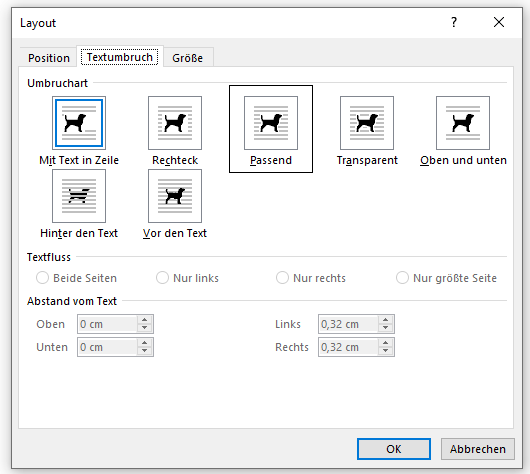Pick the 'Passend' wrapping style icon
530x474 pixels.
[x=271, y=123]
